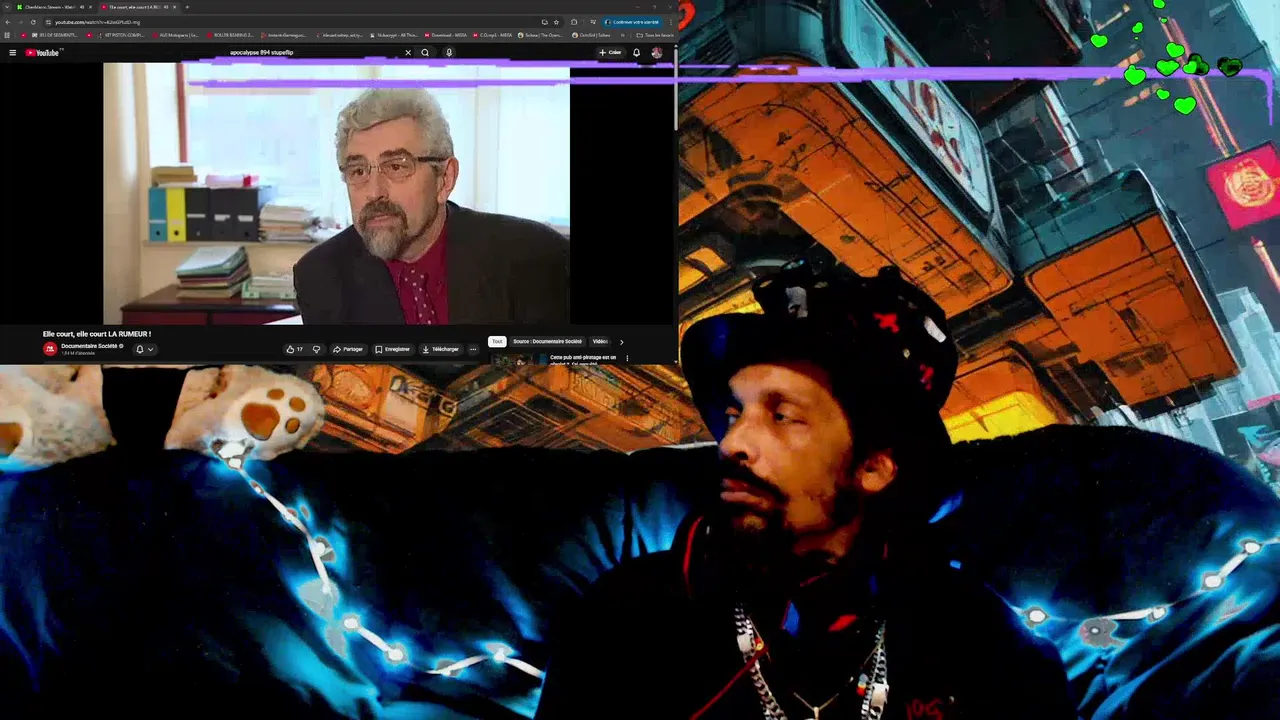
Task: Clear the YouTube search text with X
Action: click(408, 53)
